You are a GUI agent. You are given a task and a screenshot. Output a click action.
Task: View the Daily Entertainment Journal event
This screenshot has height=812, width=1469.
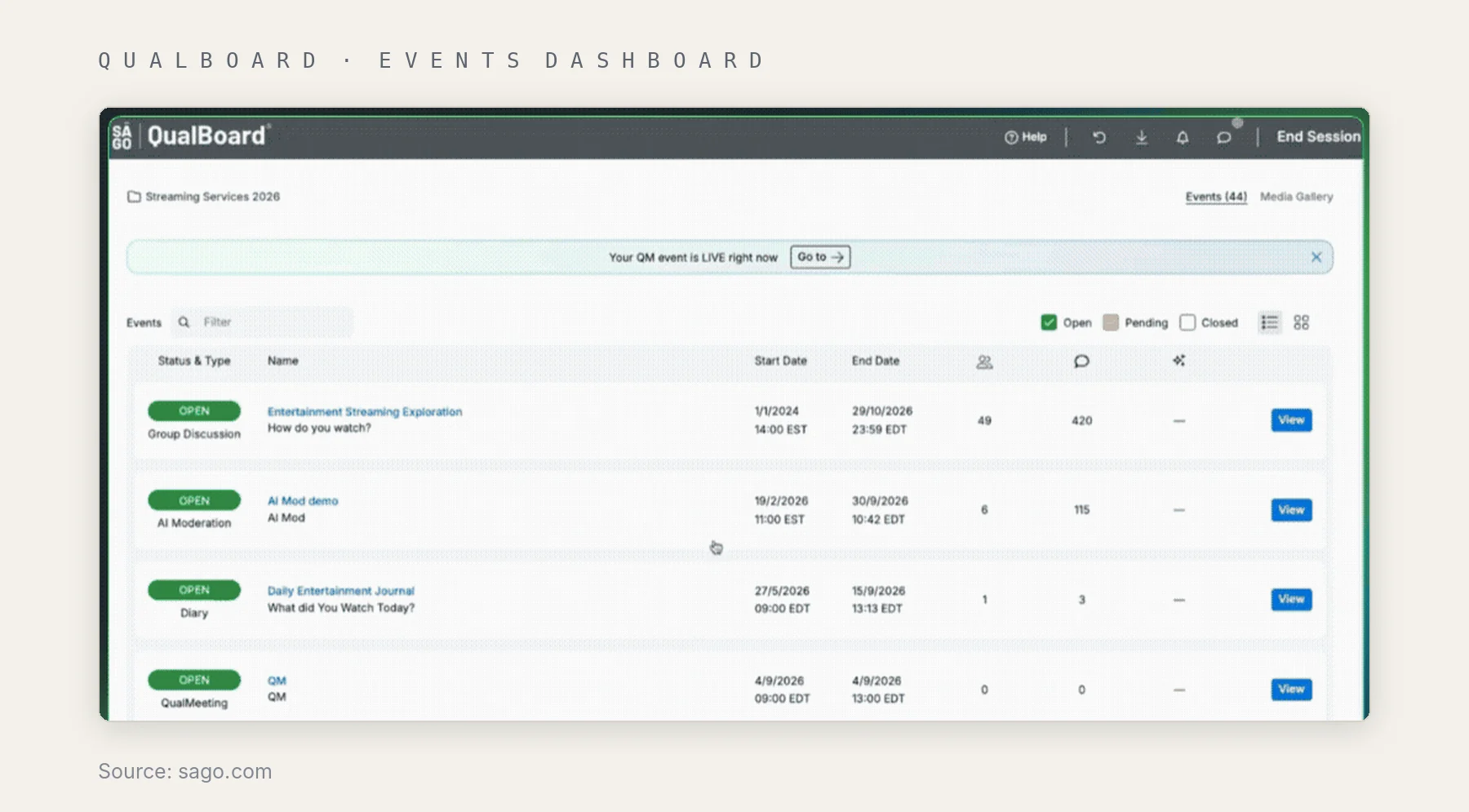[x=1291, y=600]
